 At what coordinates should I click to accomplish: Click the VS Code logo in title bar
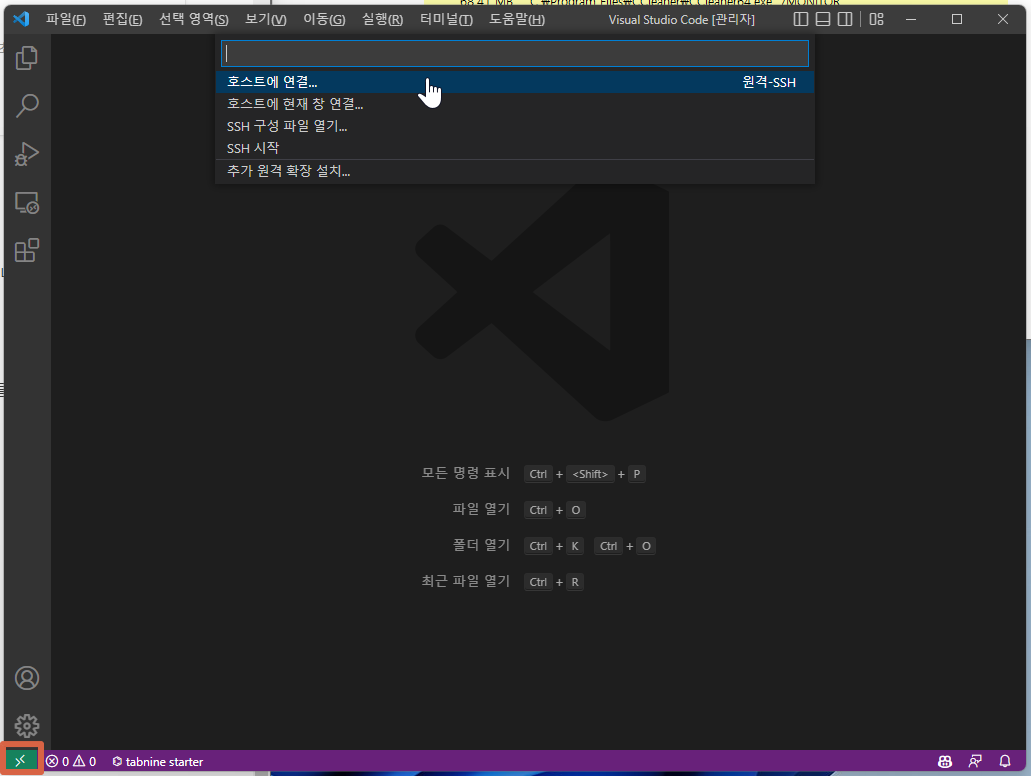pyautogui.click(x=21, y=19)
